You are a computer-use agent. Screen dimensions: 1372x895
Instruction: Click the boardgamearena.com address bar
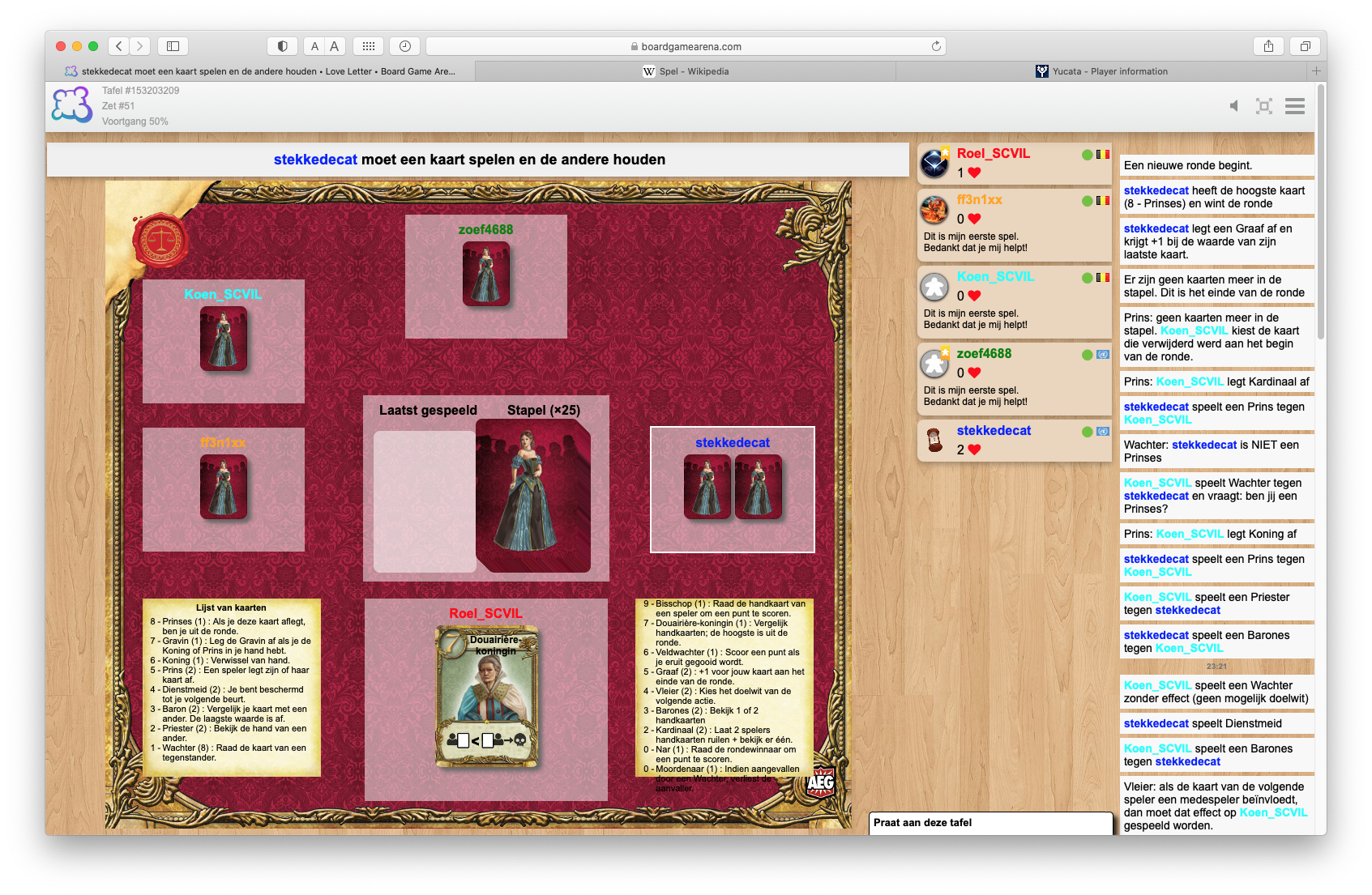686,46
